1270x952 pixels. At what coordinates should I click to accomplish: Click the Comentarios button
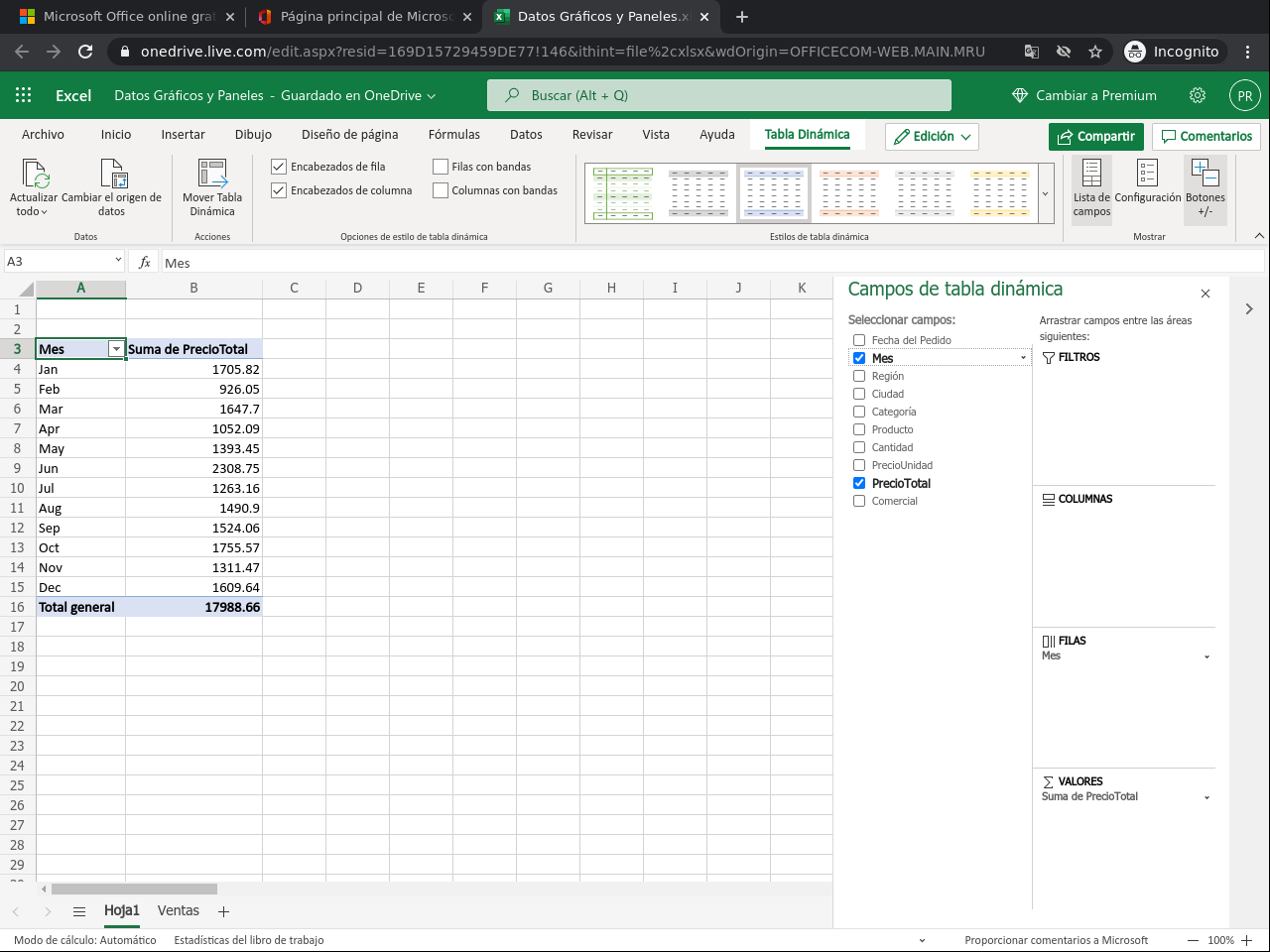[1206, 137]
